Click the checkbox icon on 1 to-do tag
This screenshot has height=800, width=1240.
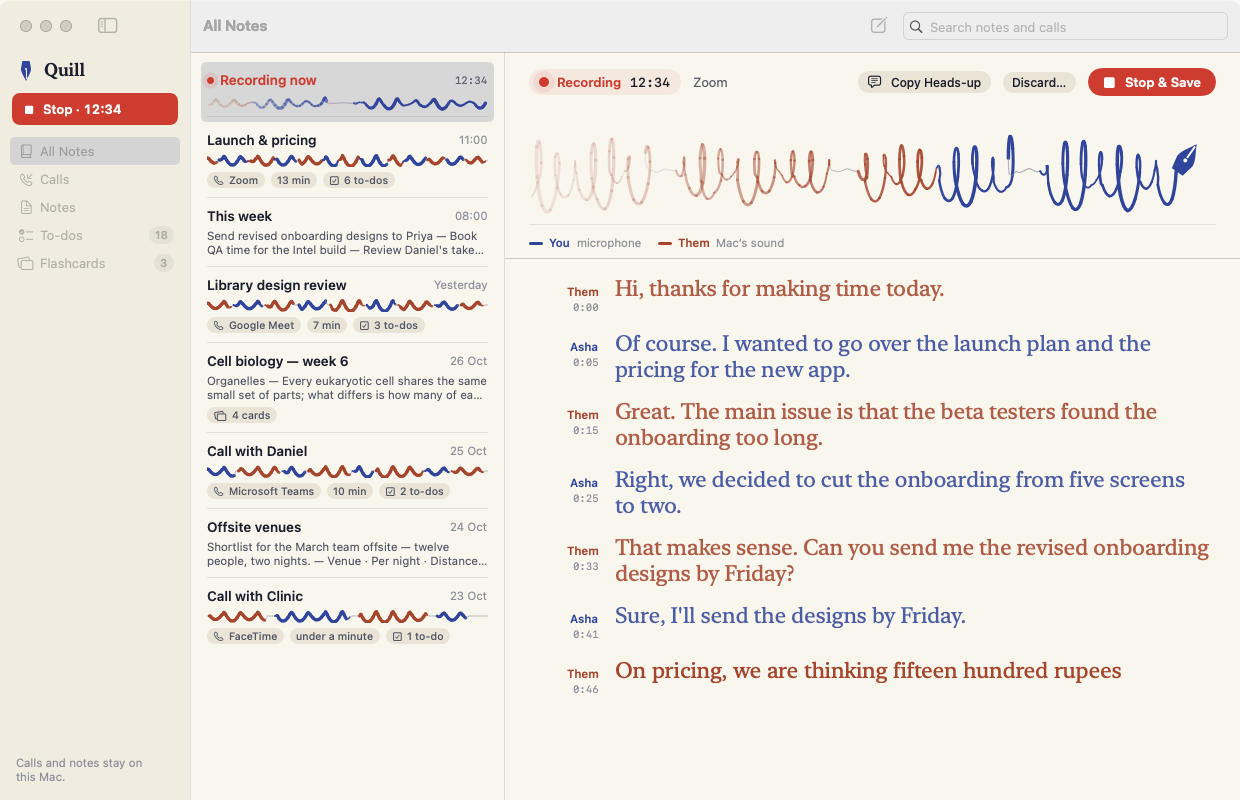[x=397, y=636]
